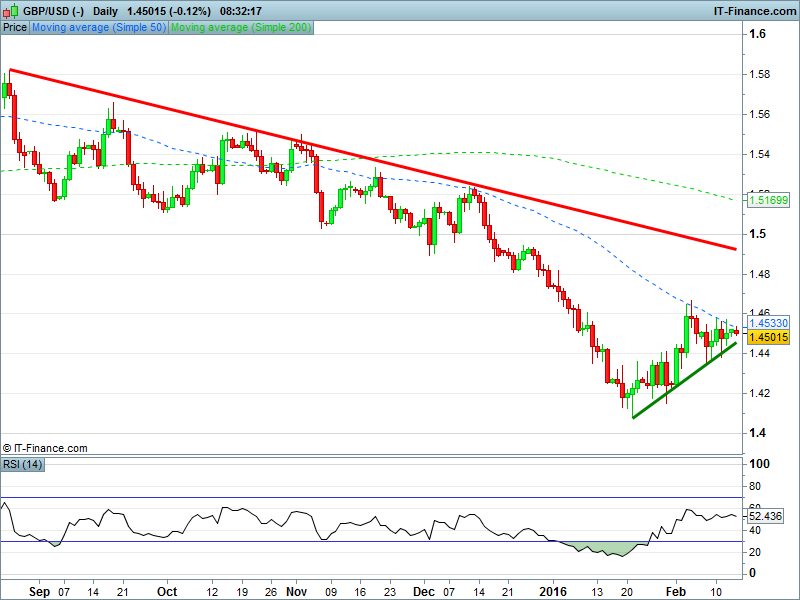This screenshot has height=600, width=800.
Task: Click the 1.45015 (-0.12%) price readout in header
Action: [x=170, y=11]
